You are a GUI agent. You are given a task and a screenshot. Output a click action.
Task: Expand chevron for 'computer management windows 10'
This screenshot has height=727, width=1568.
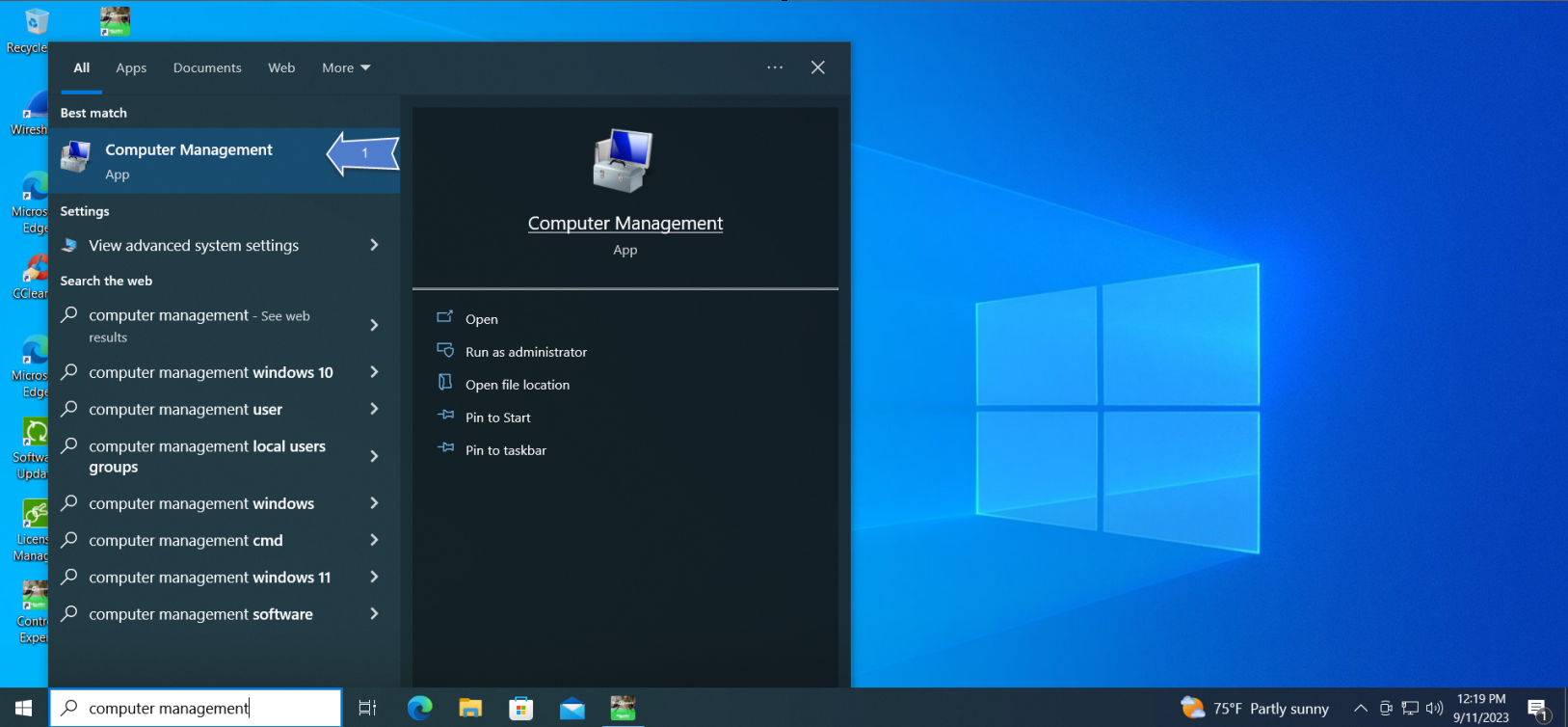(x=375, y=371)
